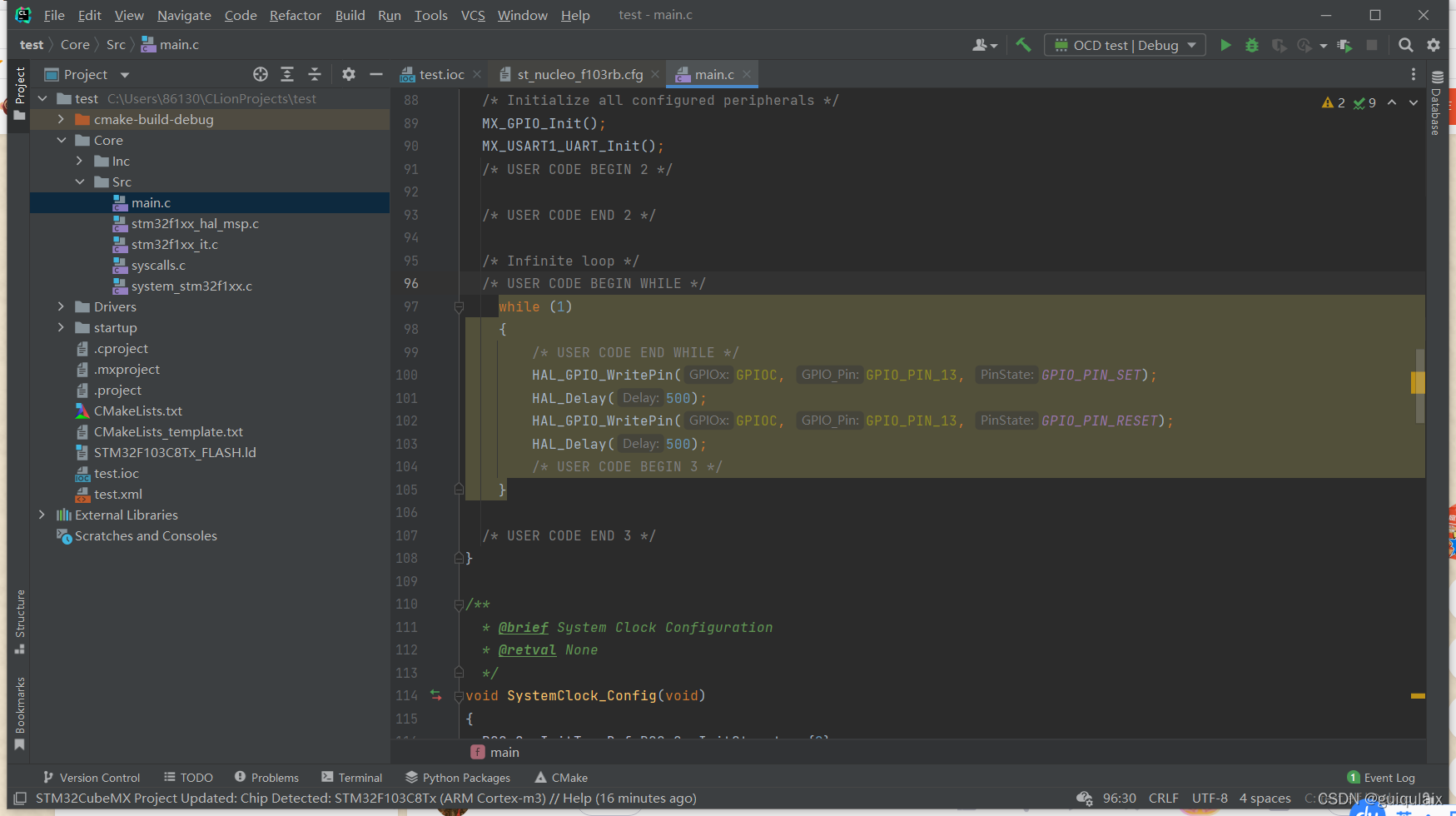Click the Src breadcrumb in navigation bar
The image size is (1456, 816).
click(x=116, y=45)
